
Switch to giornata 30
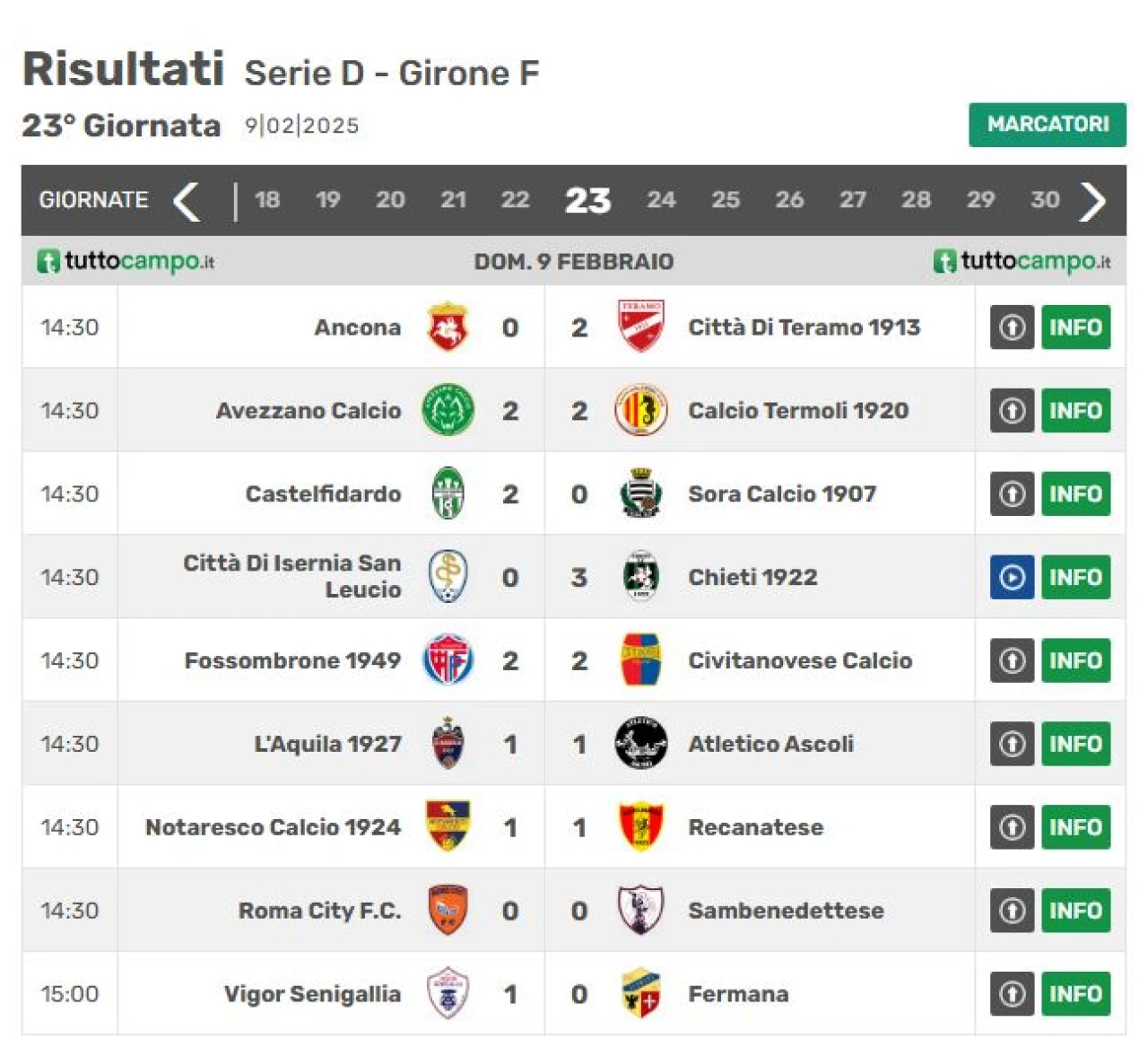pos(1045,199)
